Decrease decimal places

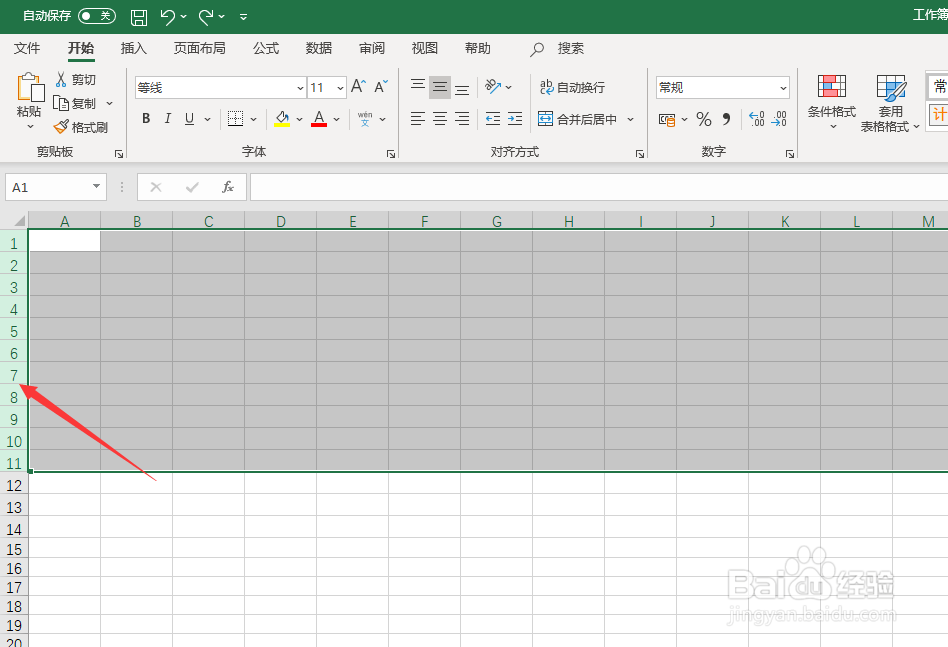[x=779, y=119]
